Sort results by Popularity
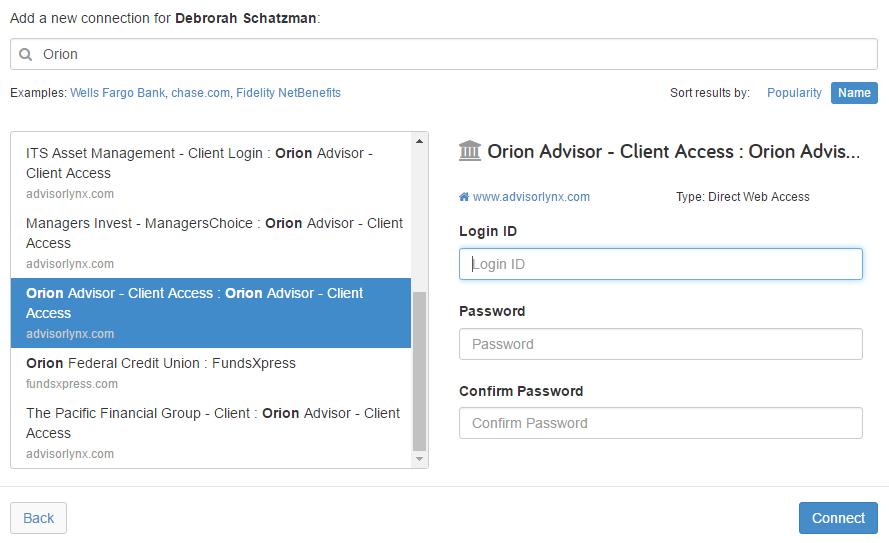The image size is (889, 543). point(794,93)
